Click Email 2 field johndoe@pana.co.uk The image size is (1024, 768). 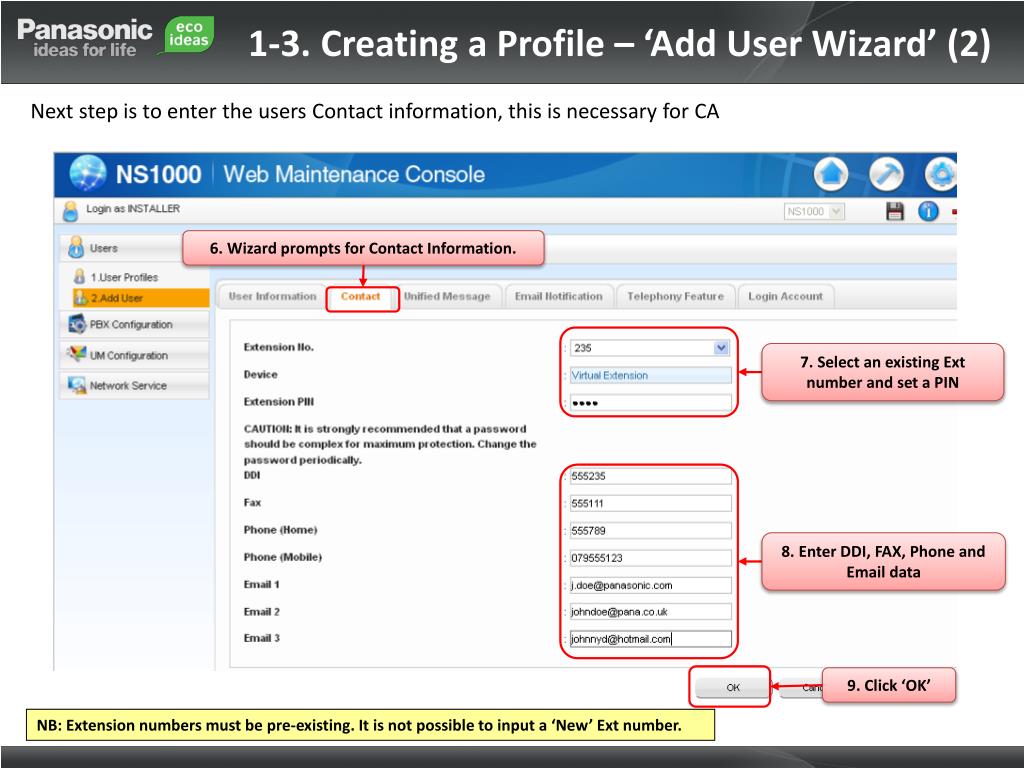tap(650, 612)
